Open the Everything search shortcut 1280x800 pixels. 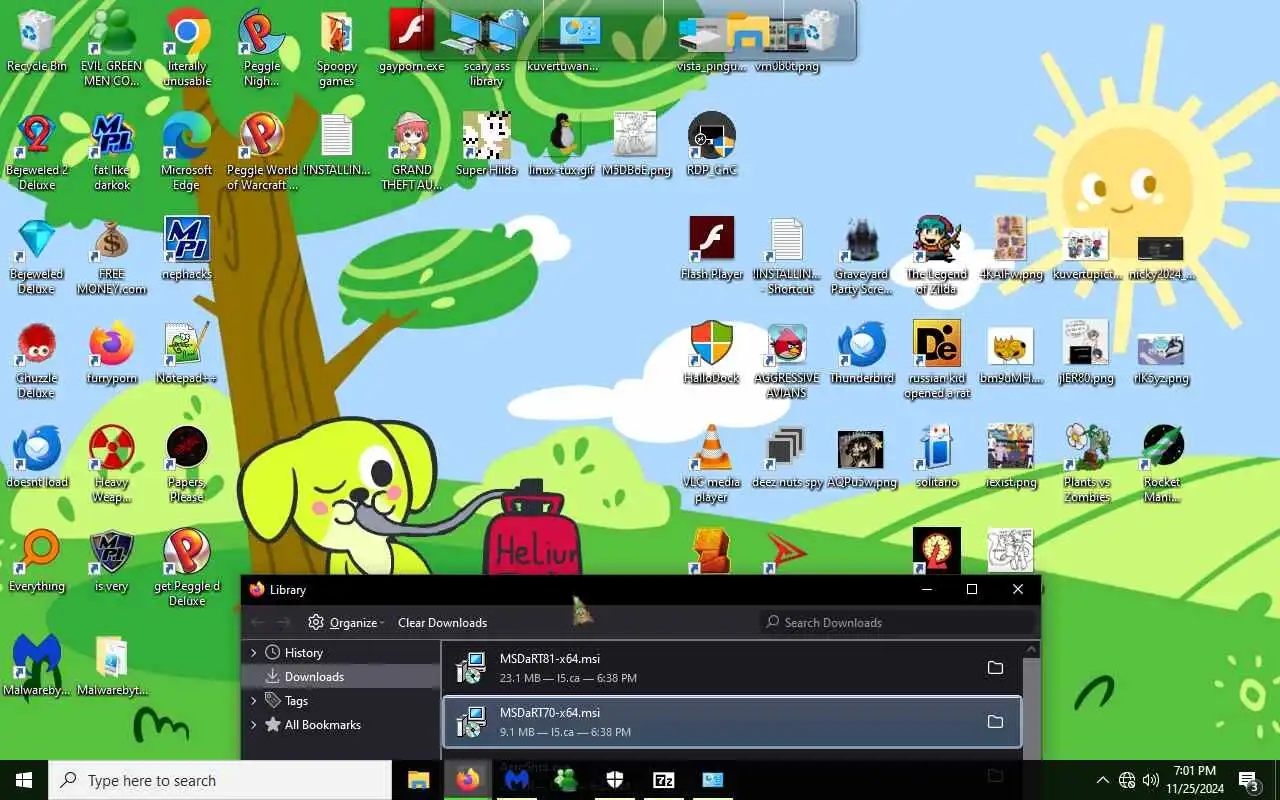[37, 560]
